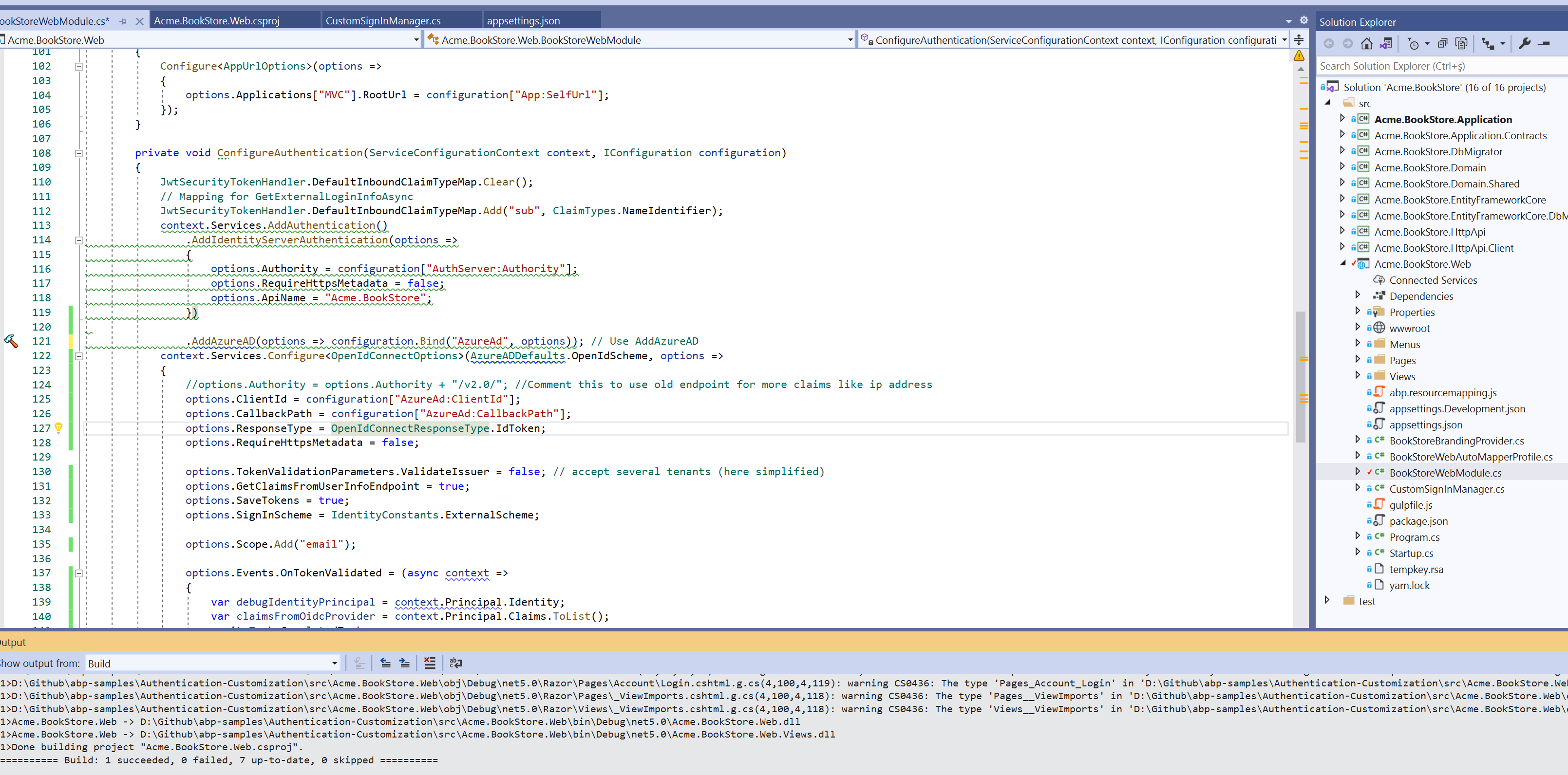The image size is (1568, 775).
Task: Click the lightbulb suggestion on line 127
Action: (x=58, y=427)
